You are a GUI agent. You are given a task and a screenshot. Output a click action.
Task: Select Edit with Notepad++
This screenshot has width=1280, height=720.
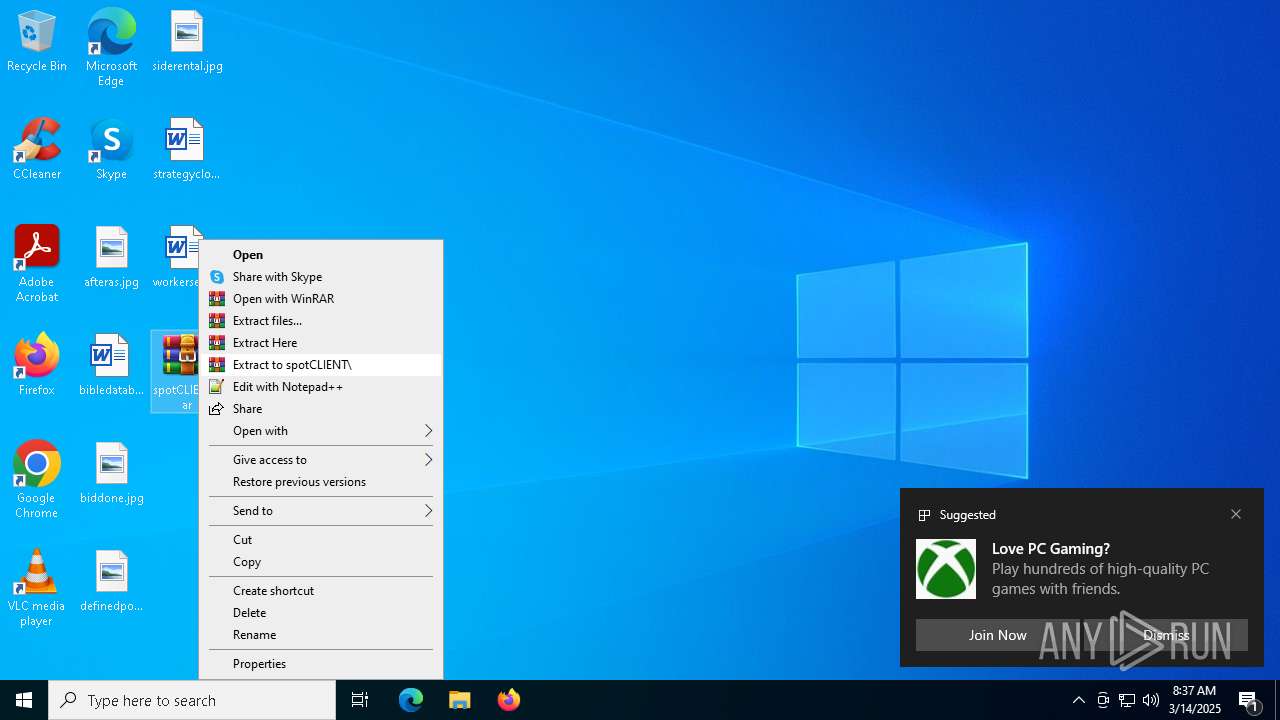[x=321, y=387]
